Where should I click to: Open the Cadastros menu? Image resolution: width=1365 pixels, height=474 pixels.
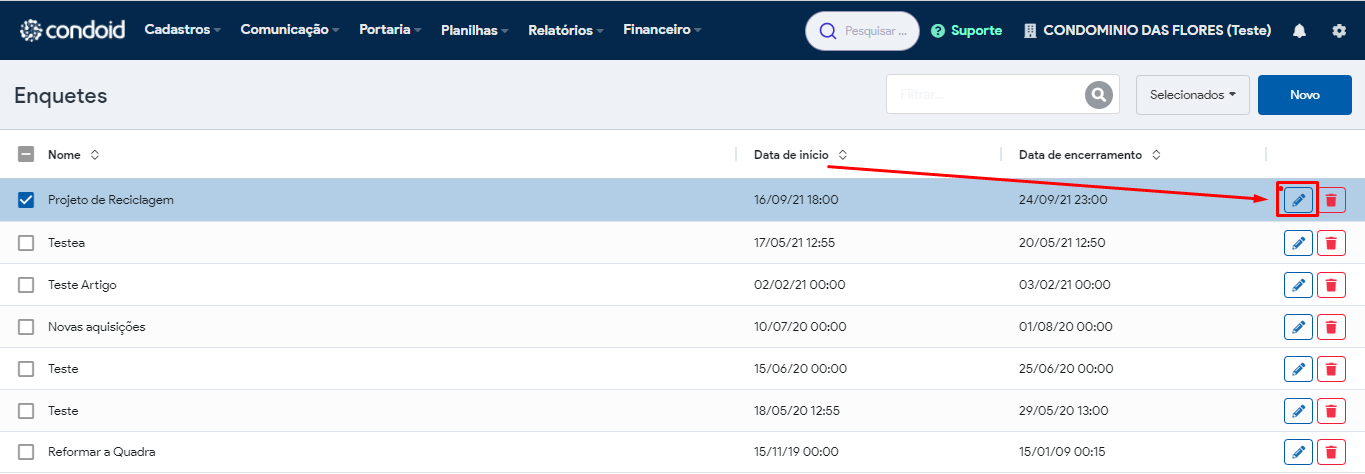coord(183,30)
